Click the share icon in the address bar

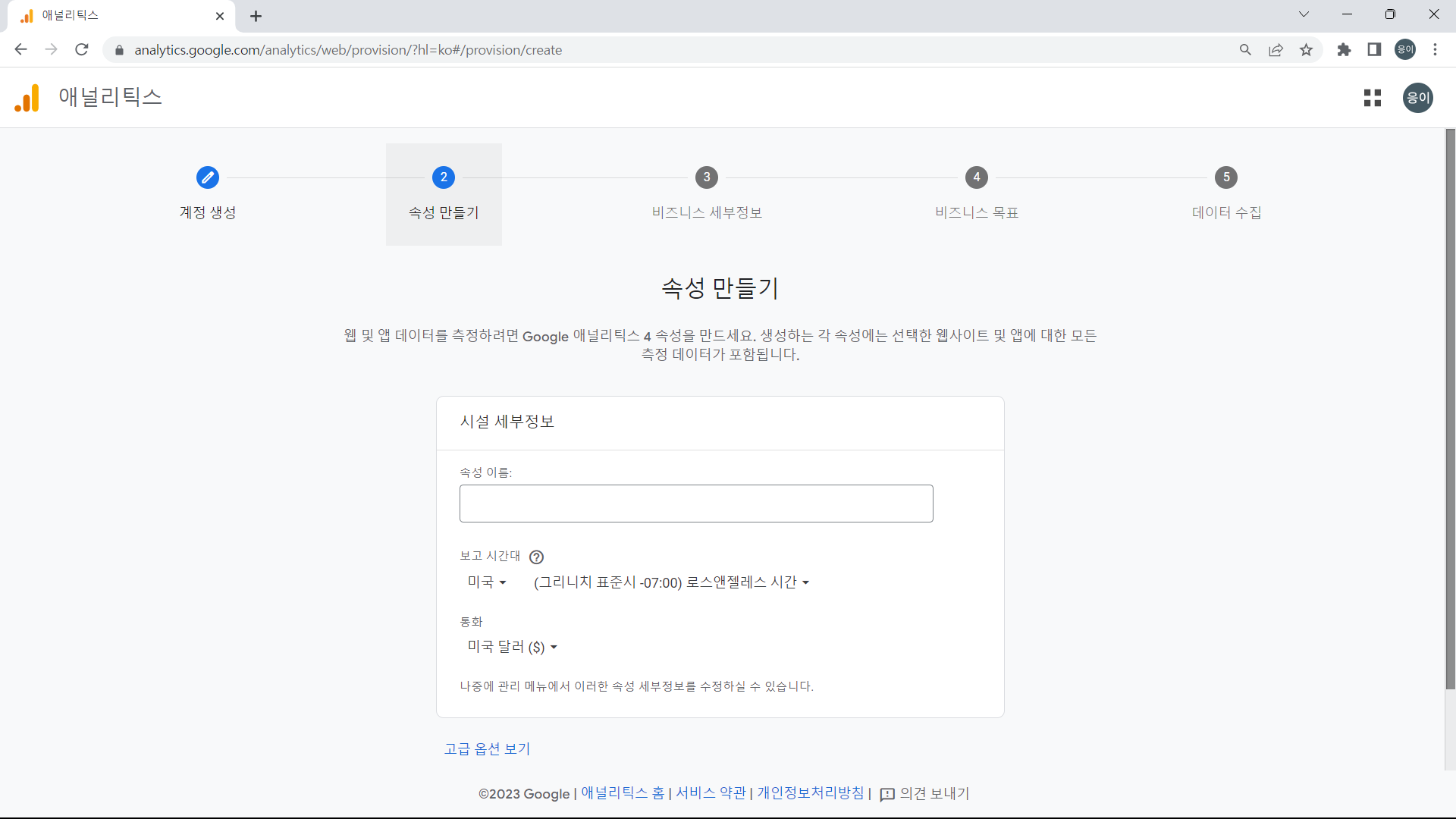pos(1276,49)
